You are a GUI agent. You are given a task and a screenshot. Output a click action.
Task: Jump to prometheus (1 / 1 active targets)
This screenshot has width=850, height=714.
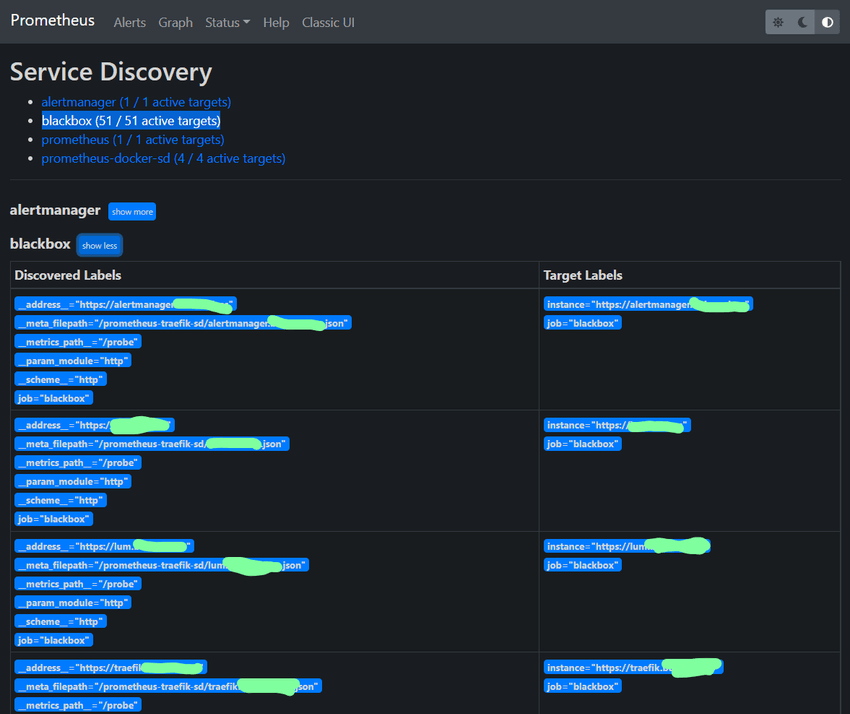(x=133, y=139)
